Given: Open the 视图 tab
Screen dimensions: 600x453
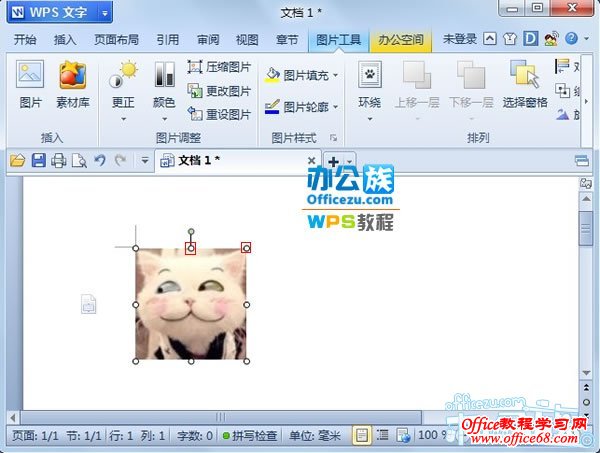Looking at the screenshot, I should pos(247,39).
